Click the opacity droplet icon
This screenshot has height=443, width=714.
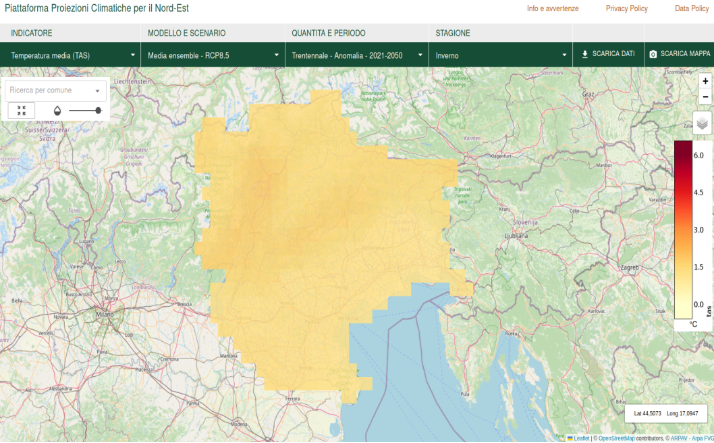[57, 110]
